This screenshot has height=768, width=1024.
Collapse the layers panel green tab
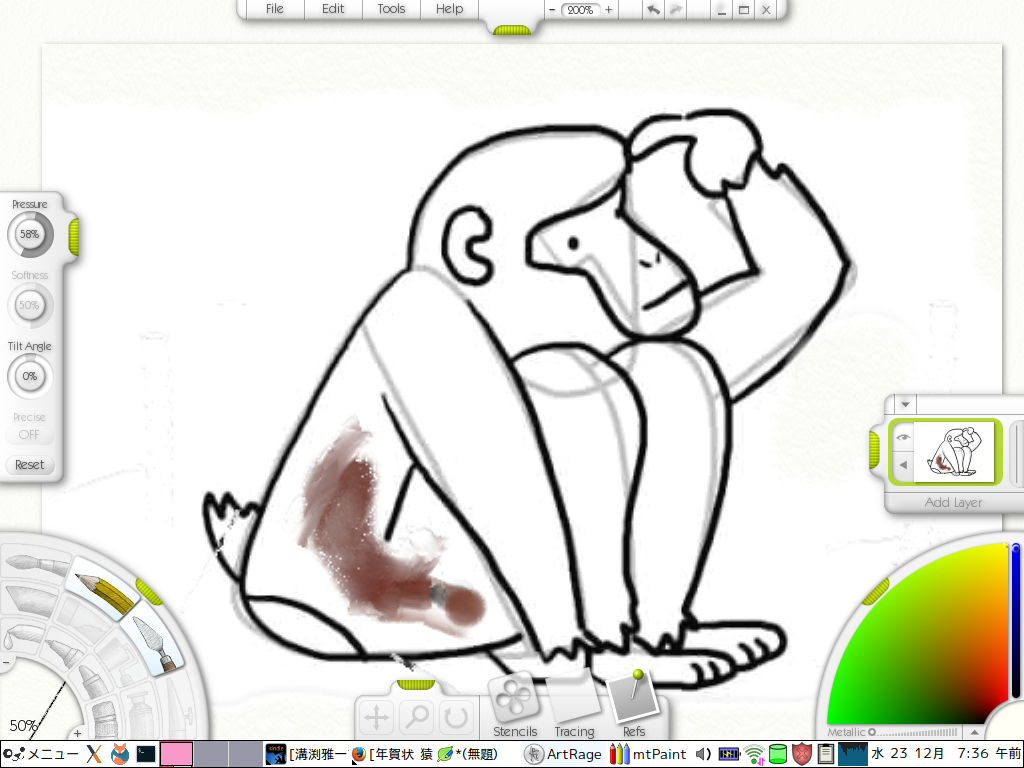(x=874, y=450)
